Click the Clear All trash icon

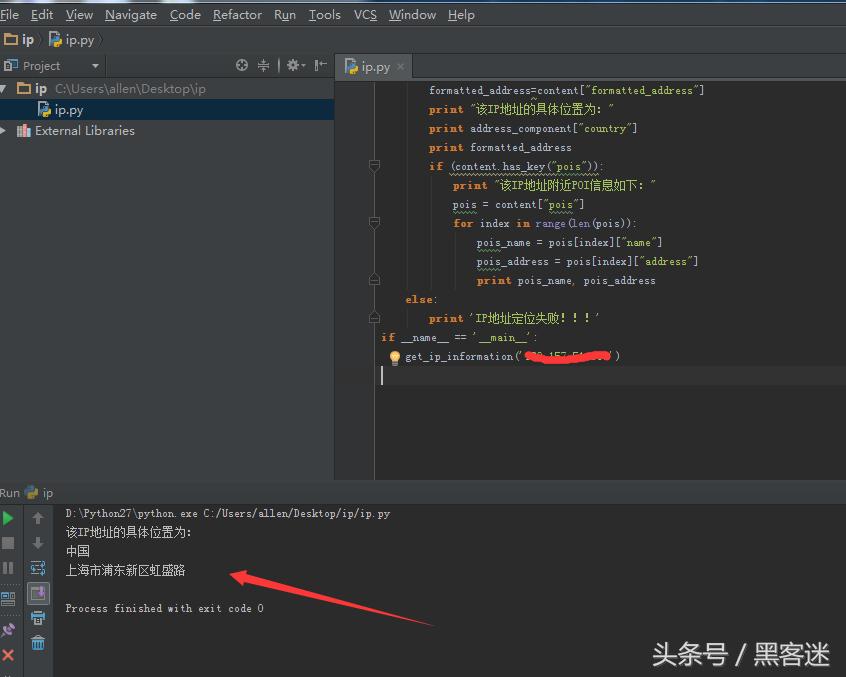[38, 643]
